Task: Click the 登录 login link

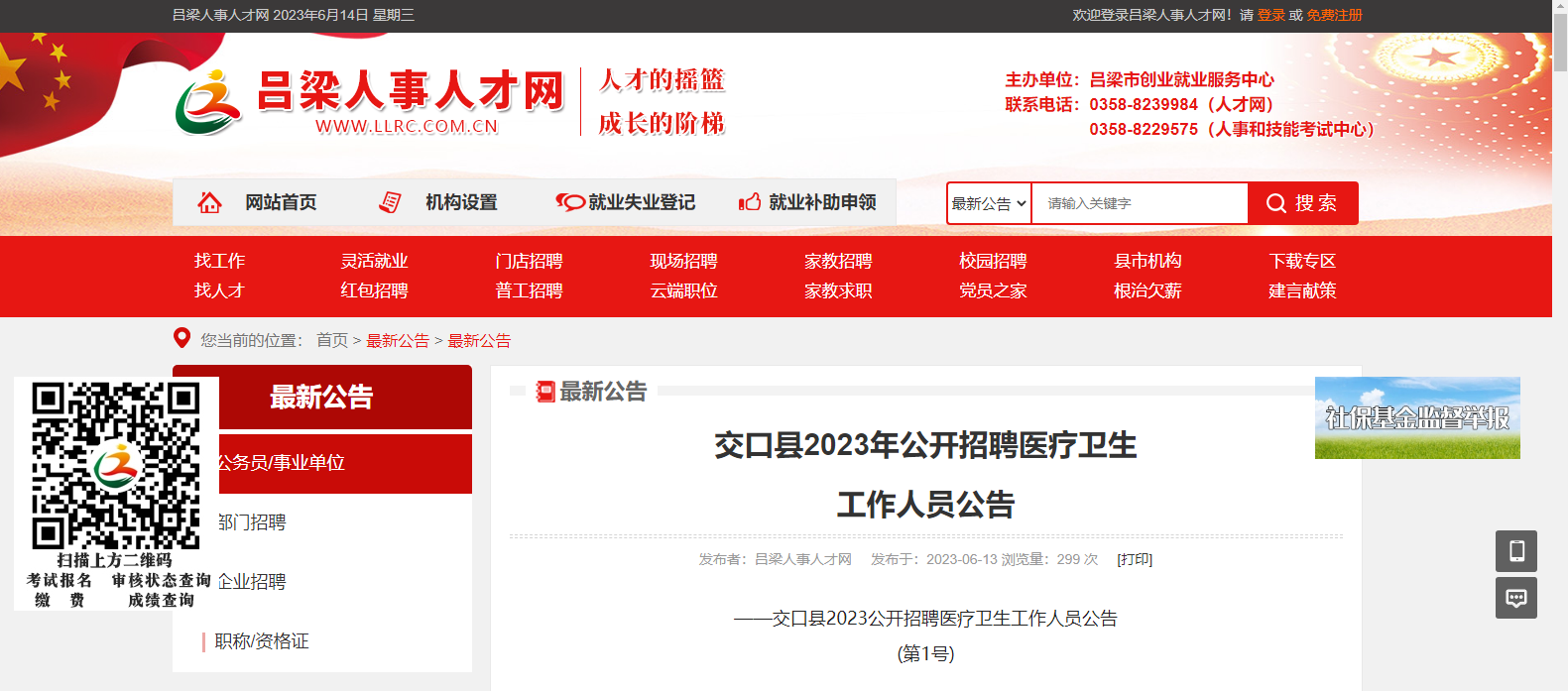Action: (x=1270, y=15)
